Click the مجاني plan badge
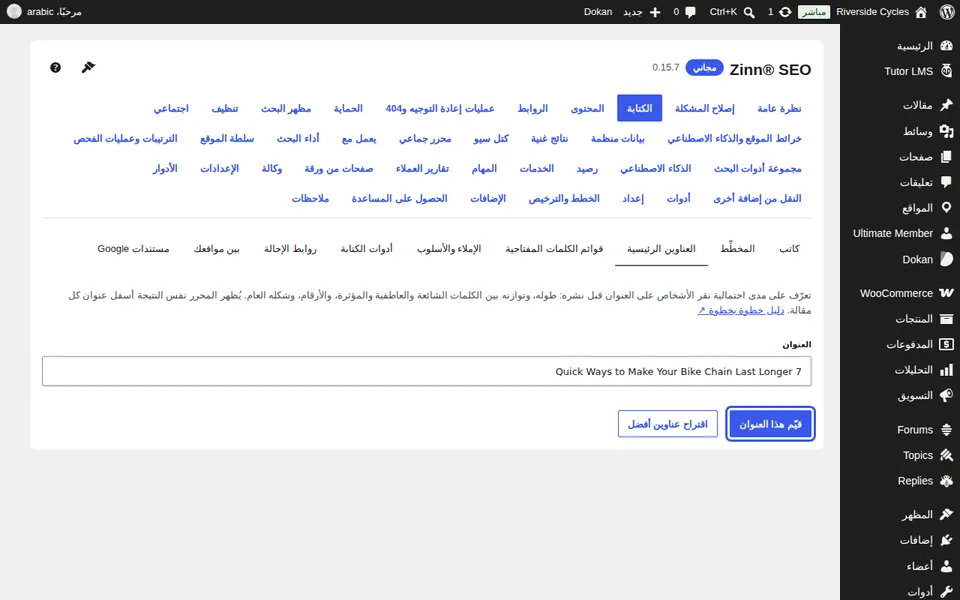 pos(704,67)
